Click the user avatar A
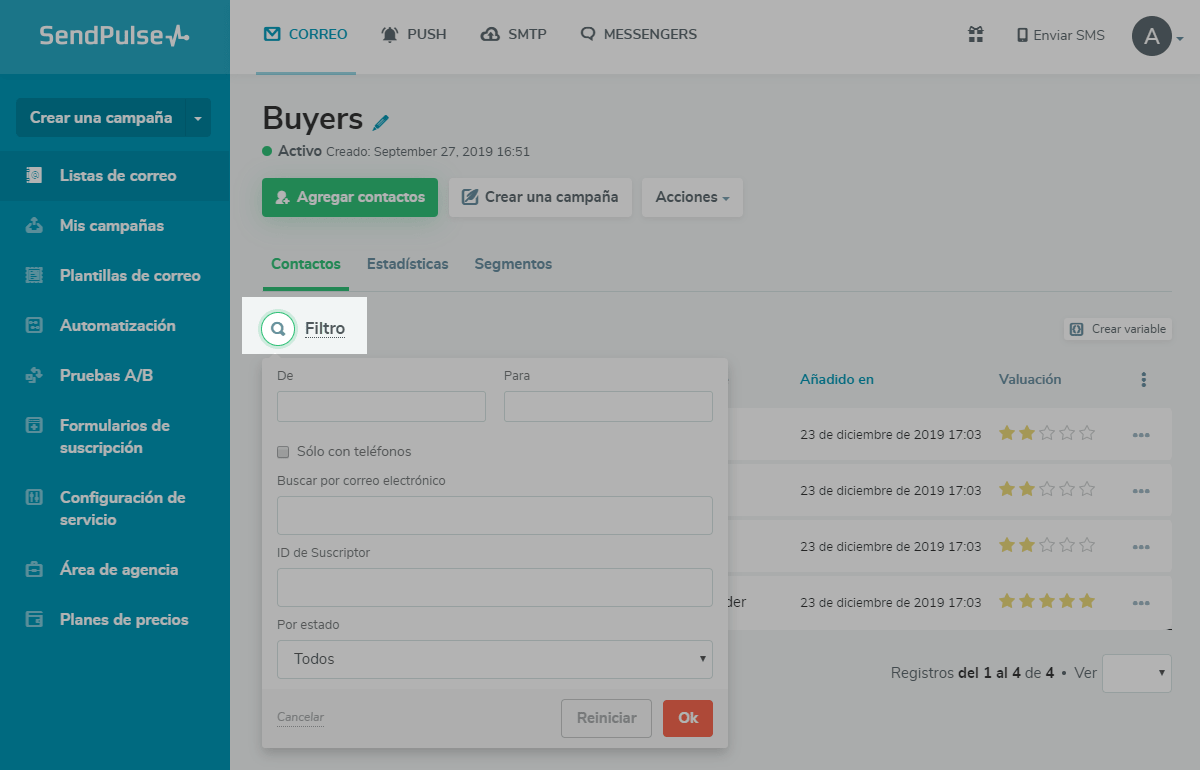 [x=1152, y=36]
